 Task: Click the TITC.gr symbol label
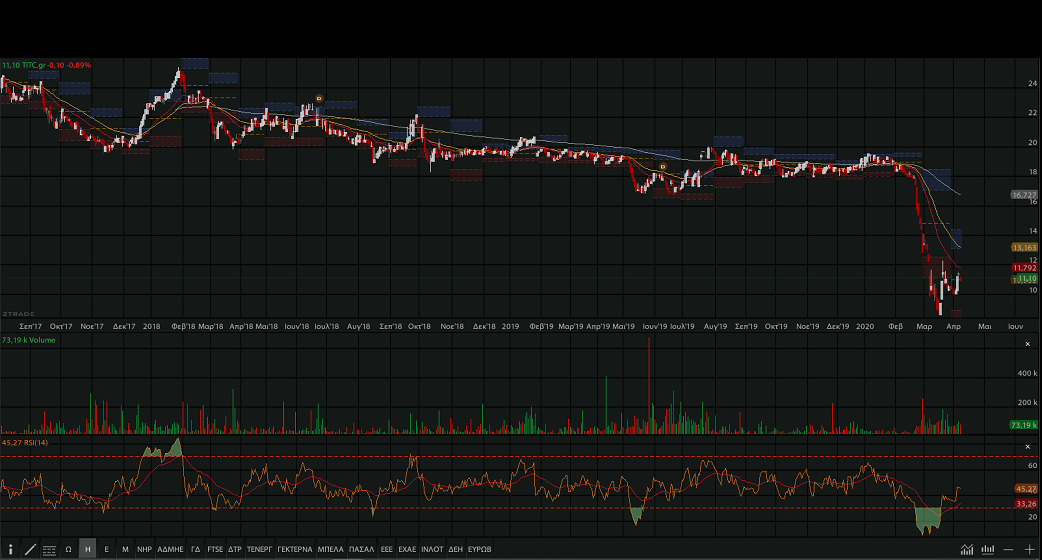pos(34,65)
